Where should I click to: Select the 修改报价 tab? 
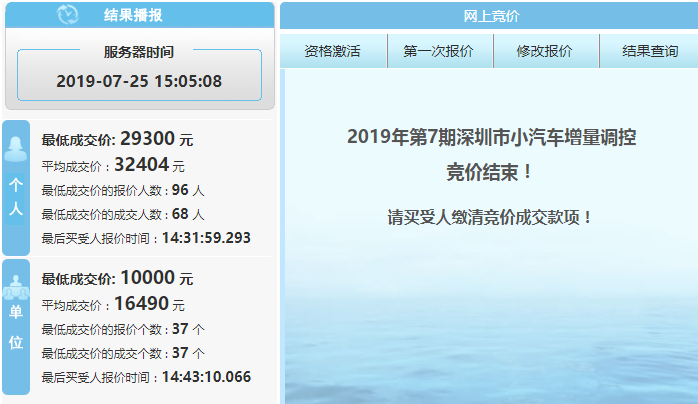coord(546,51)
